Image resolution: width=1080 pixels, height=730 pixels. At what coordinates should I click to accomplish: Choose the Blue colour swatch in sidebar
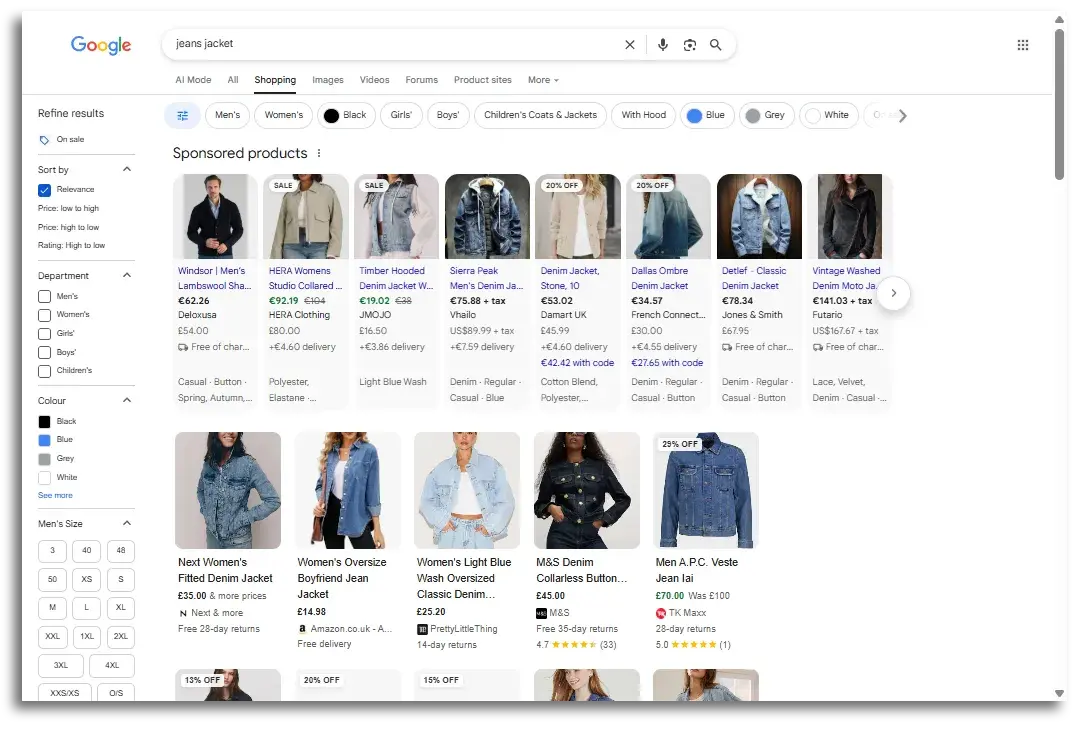click(x=44, y=441)
